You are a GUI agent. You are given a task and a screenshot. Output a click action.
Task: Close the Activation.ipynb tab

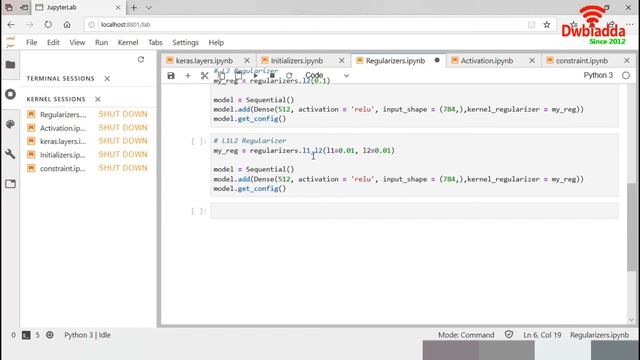tap(532, 60)
